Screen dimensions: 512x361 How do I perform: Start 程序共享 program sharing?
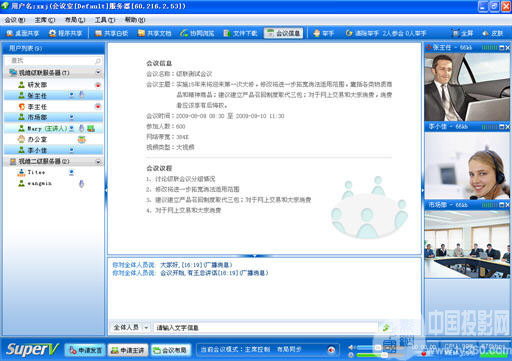(65, 33)
